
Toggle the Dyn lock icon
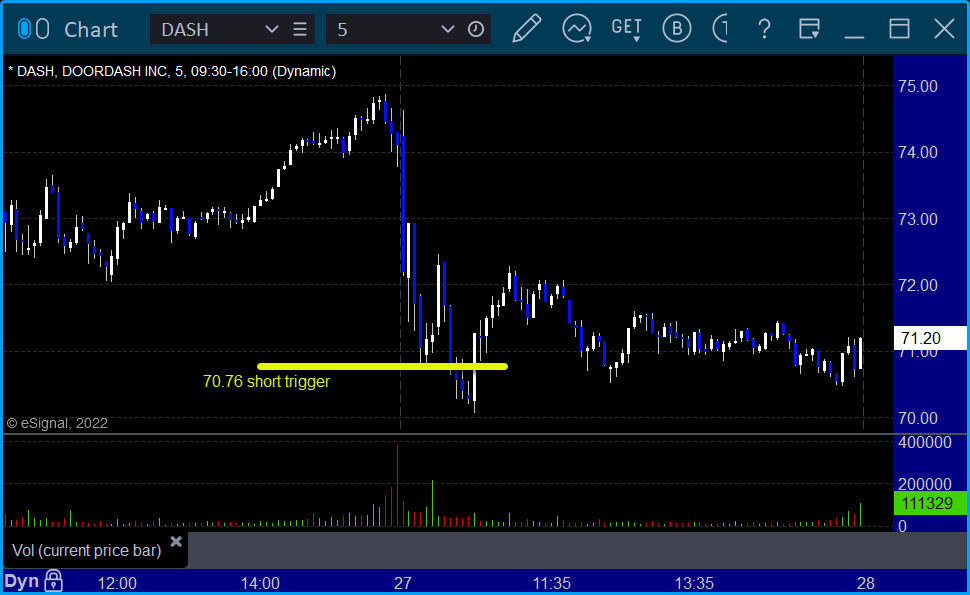point(54,581)
